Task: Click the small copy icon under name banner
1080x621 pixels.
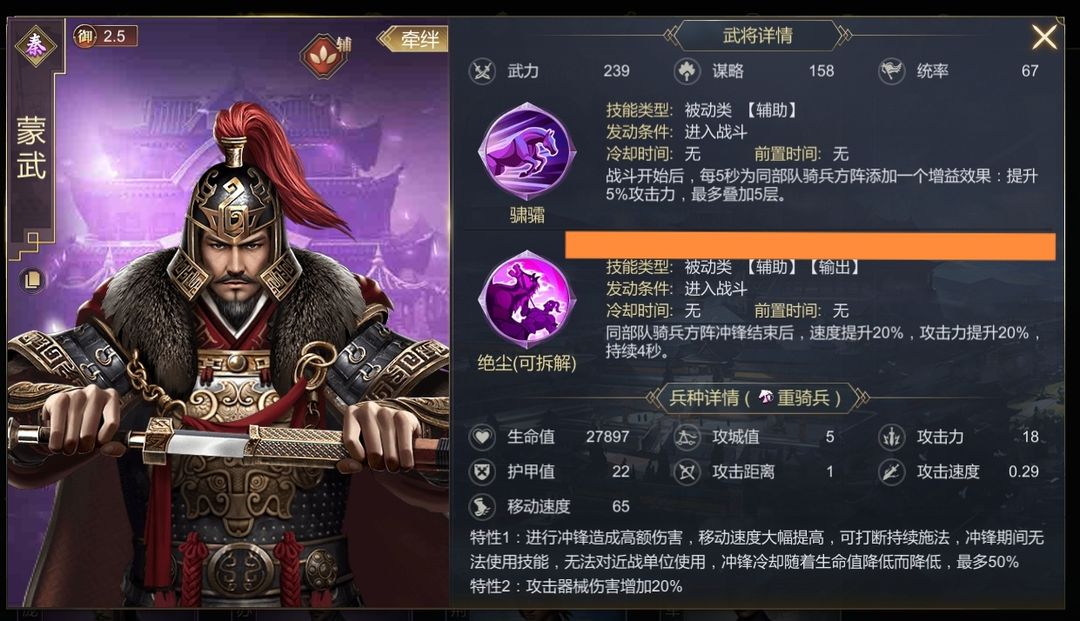Action: pos(31,280)
